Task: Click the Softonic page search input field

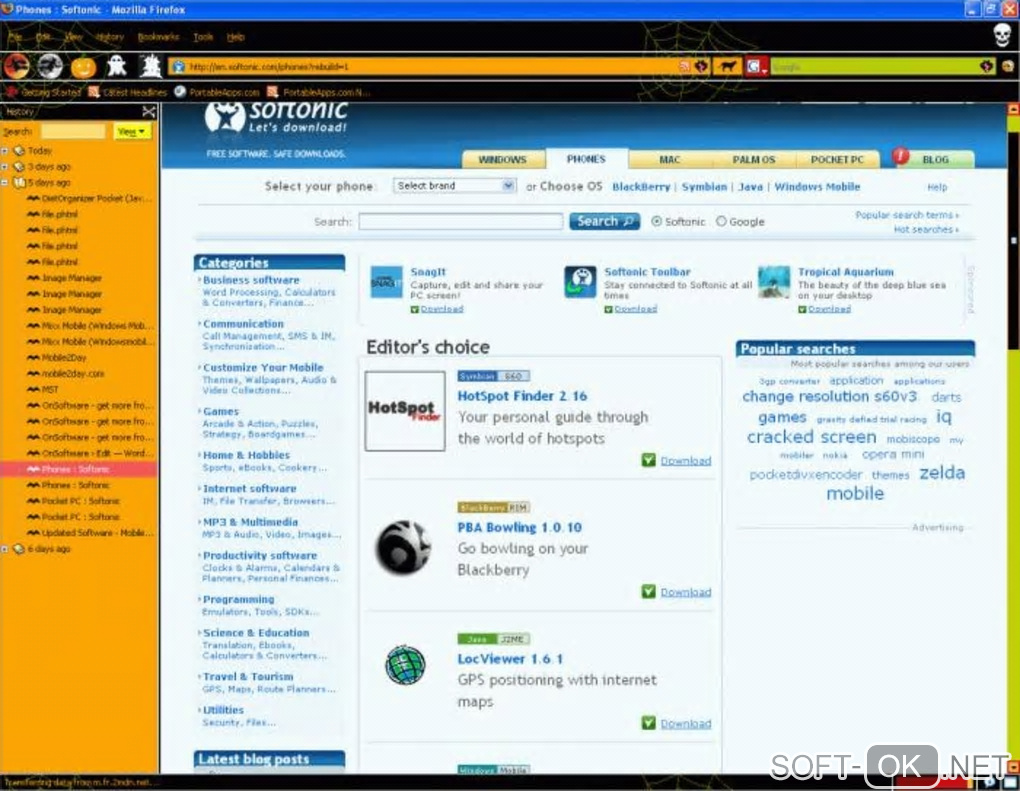Action: click(461, 221)
